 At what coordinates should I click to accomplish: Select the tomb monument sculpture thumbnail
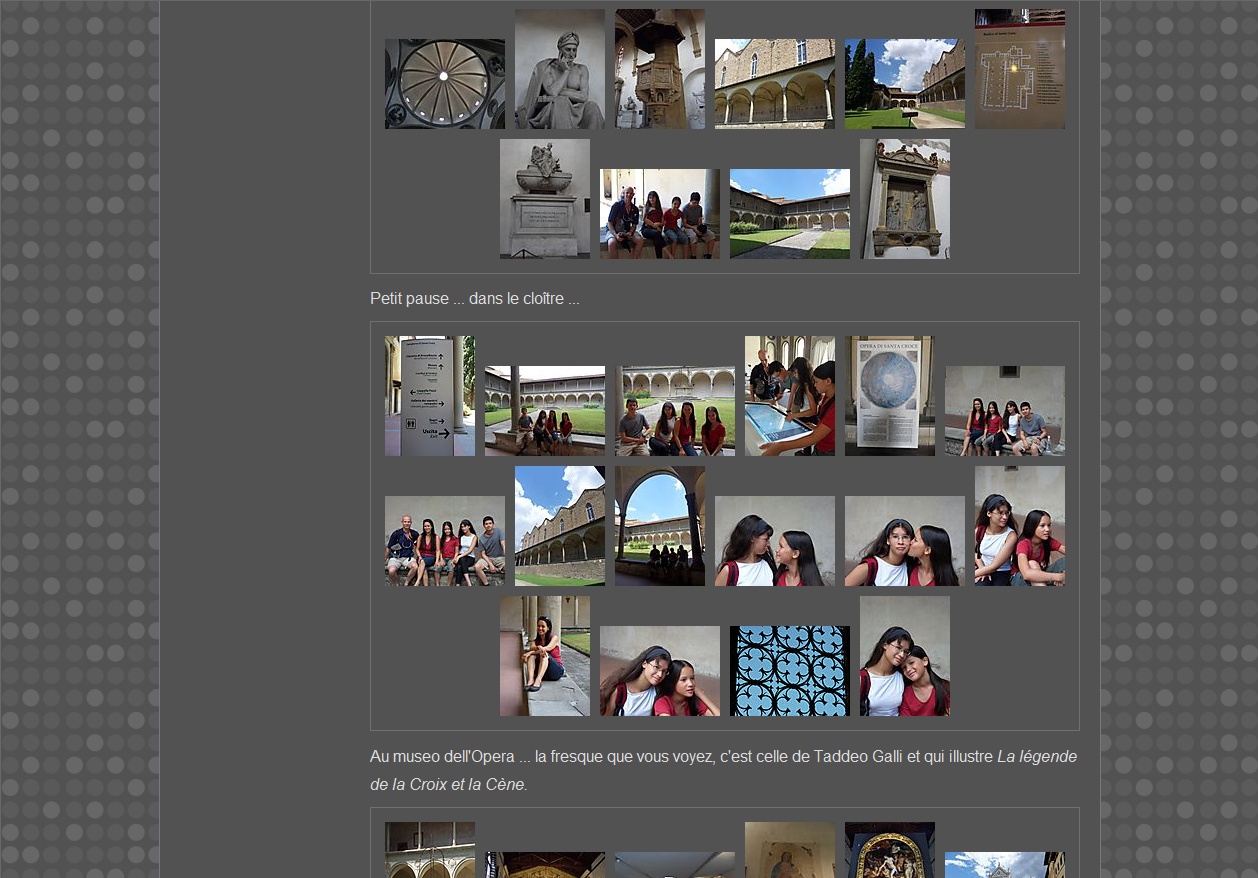click(544, 199)
